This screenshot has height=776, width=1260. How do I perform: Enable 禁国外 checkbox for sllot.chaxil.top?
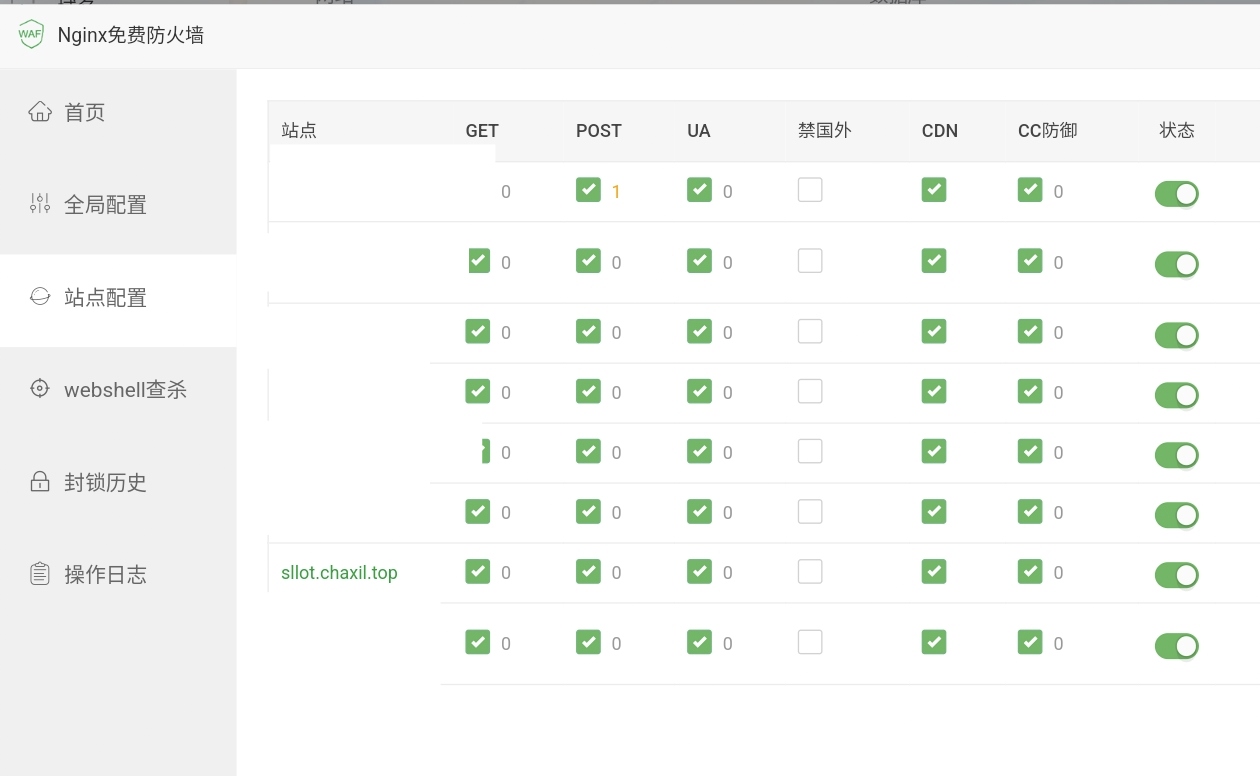point(810,571)
